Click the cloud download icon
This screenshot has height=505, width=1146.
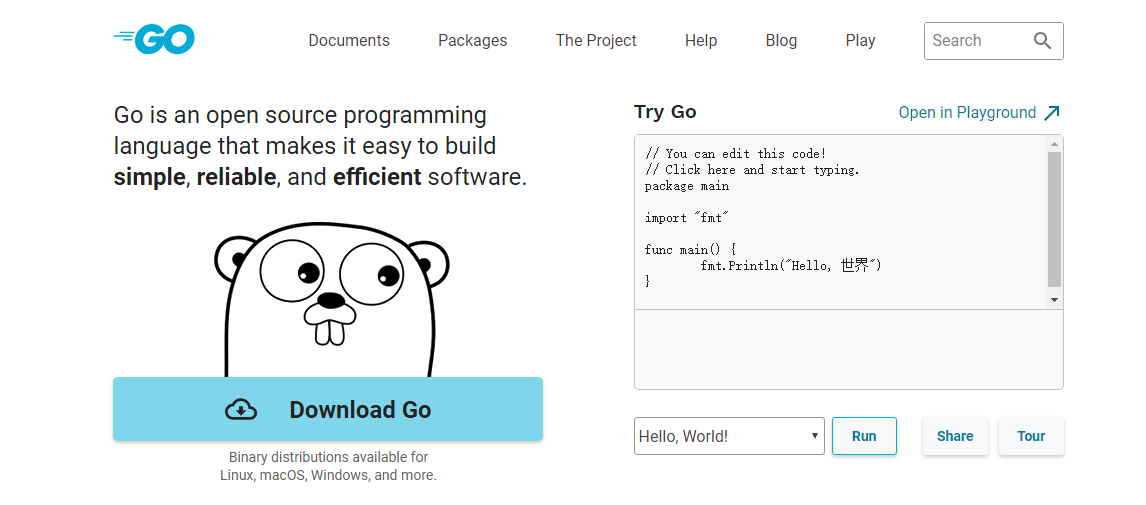point(241,409)
